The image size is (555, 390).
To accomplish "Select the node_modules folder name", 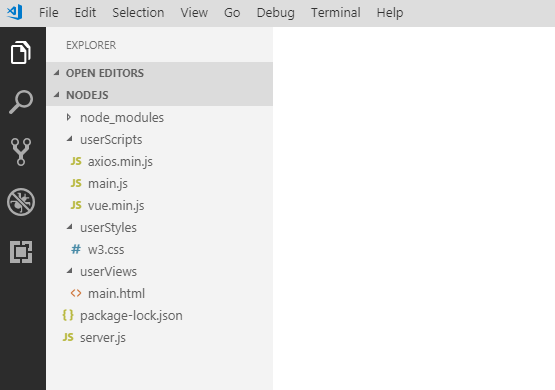I will coord(122,117).
